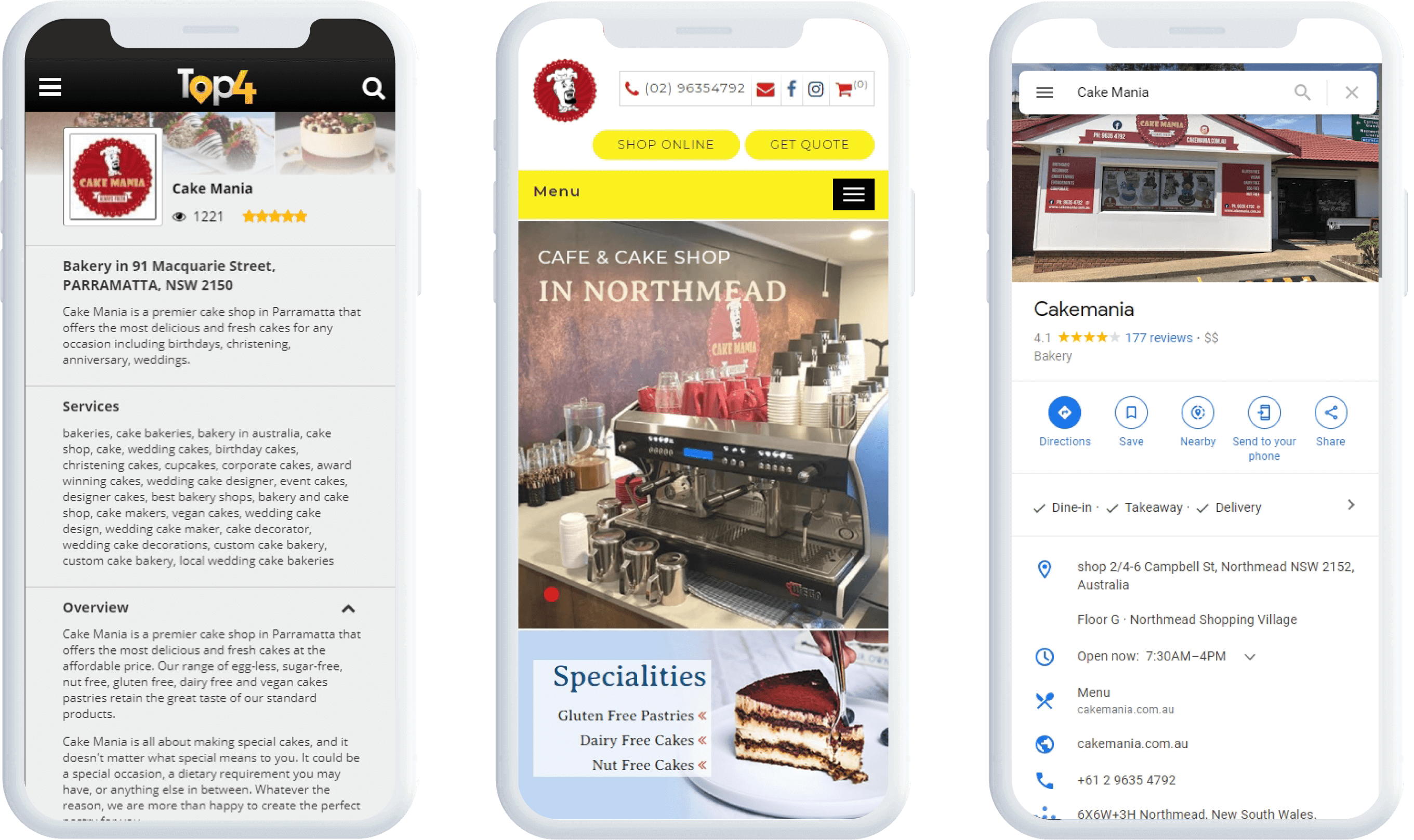
Task: Click the Google Maps Directions icon
Action: tap(1063, 412)
